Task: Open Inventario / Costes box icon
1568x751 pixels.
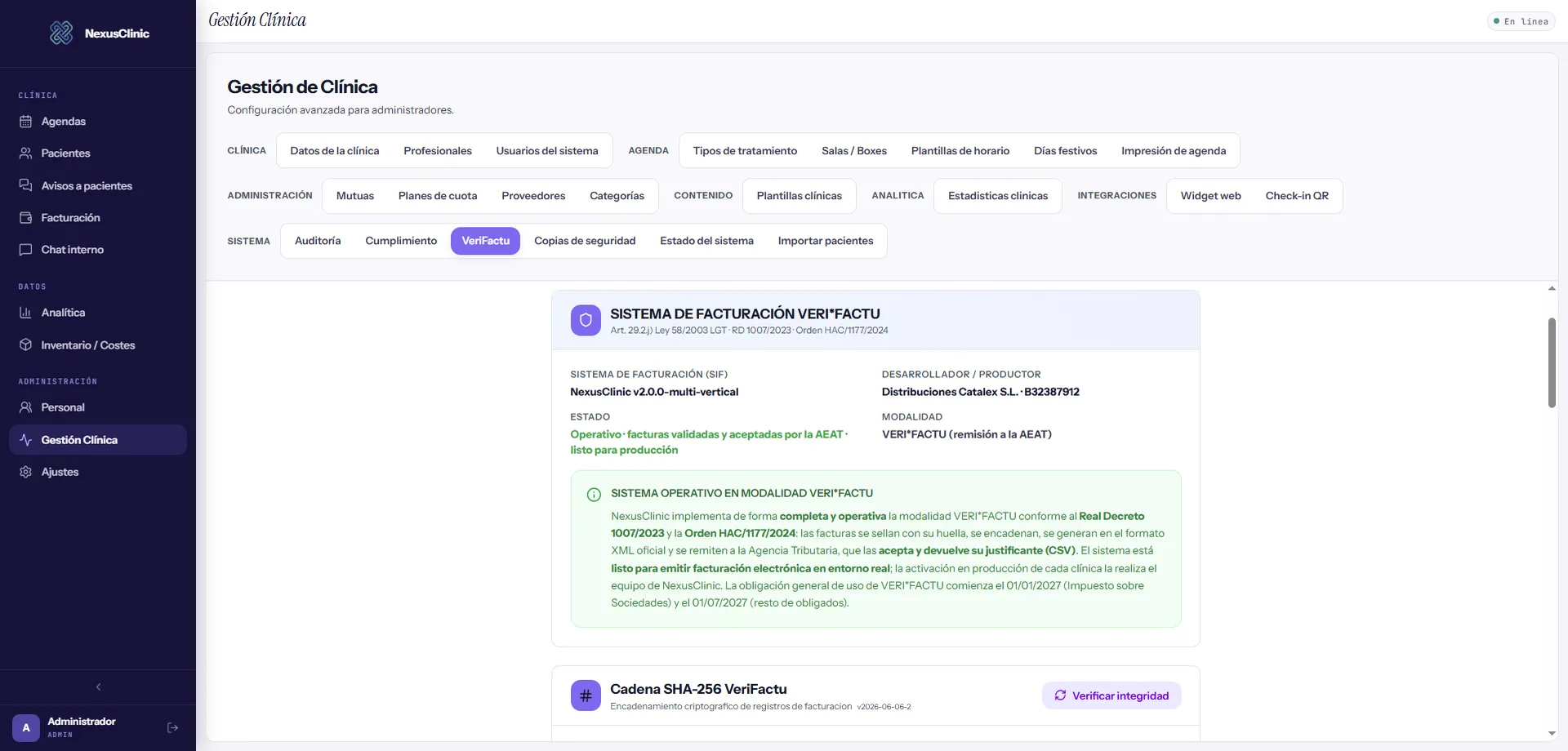Action: (25, 345)
